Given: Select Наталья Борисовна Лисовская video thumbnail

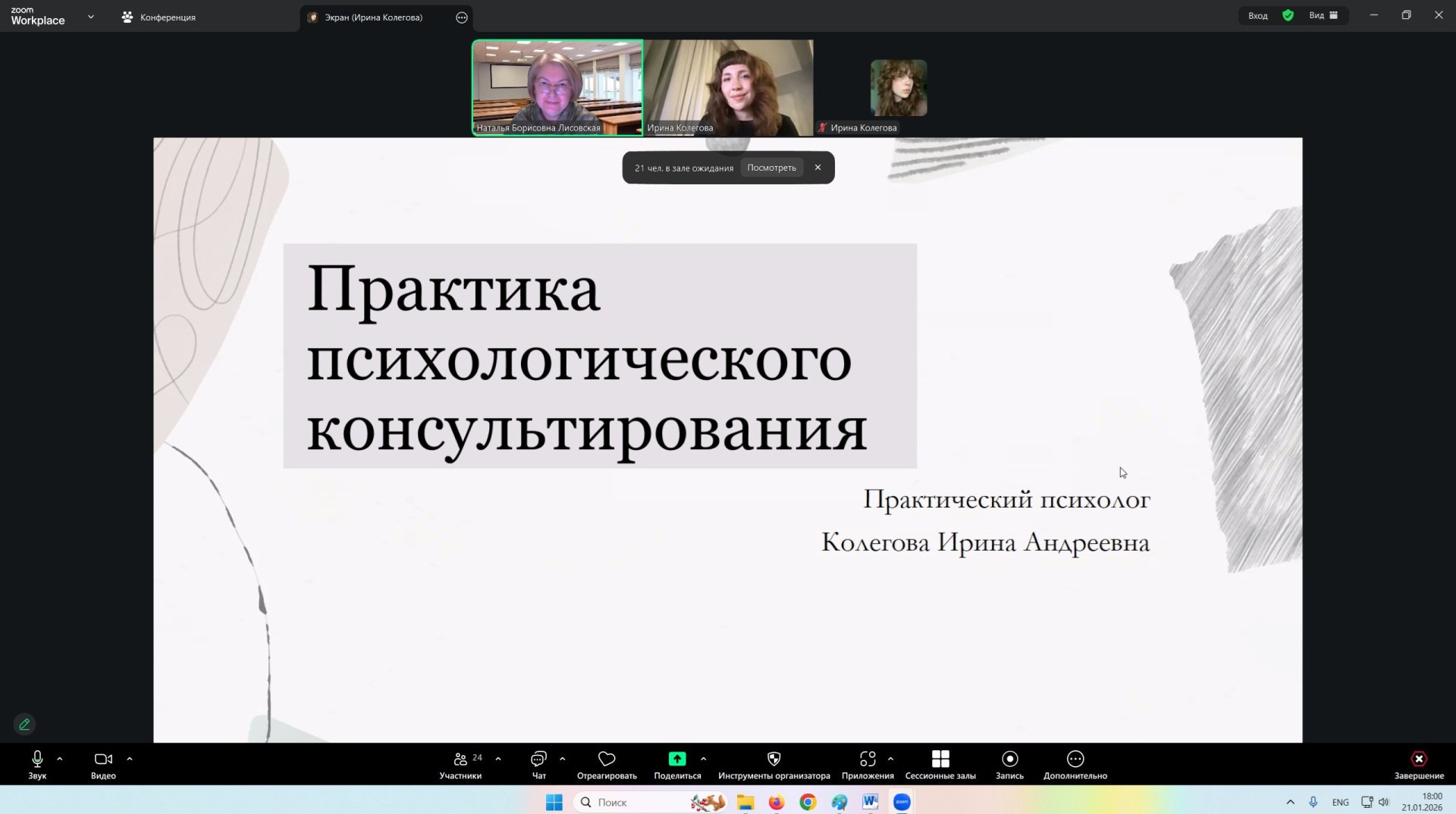Looking at the screenshot, I should tap(557, 87).
